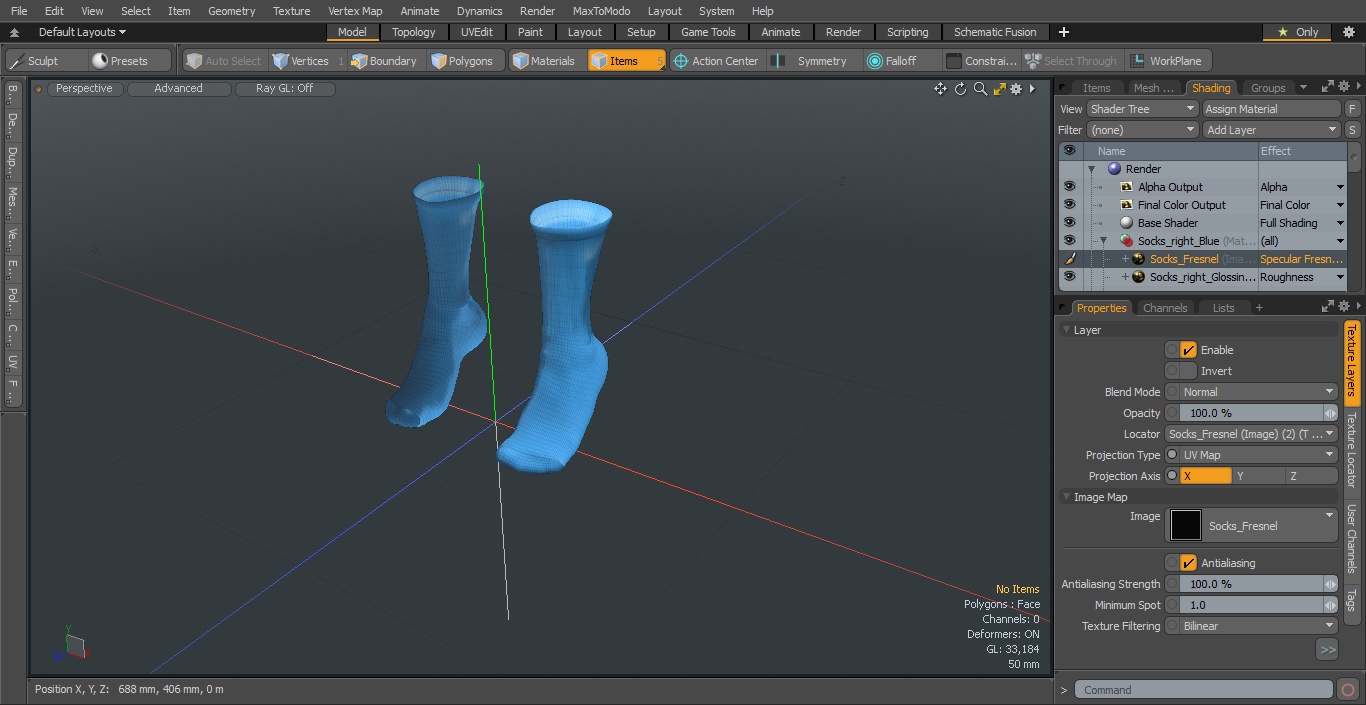The width and height of the screenshot is (1366, 705).
Task: Click the Shading panel expand arrows icon
Action: [x=1327, y=88]
